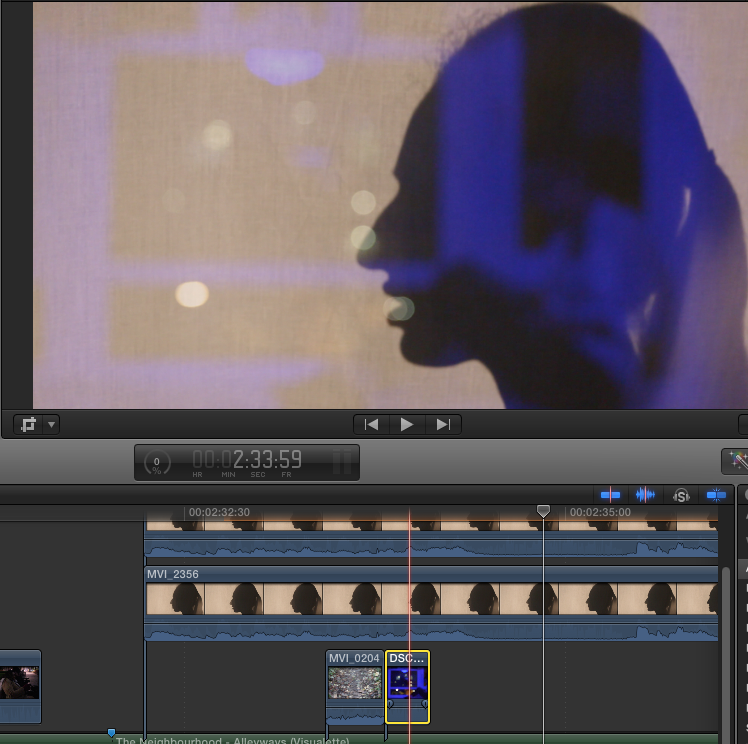This screenshot has width=748, height=744.
Task: Click the timeline vertical scrollbar
Action: tap(726, 653)
